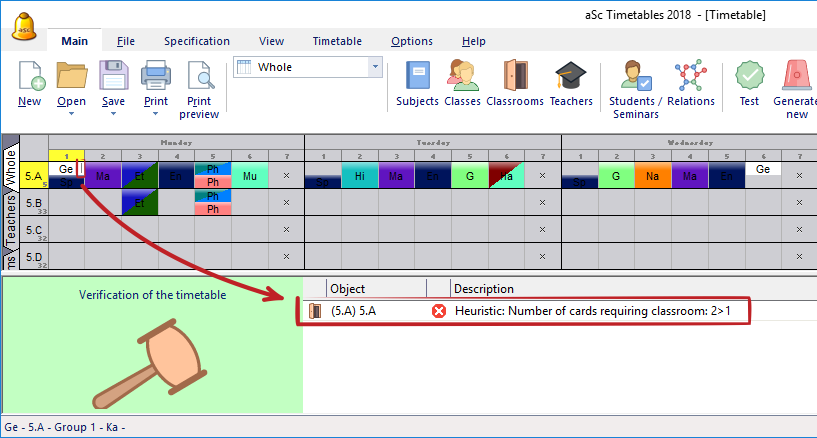This screenshot has height=438, width=817.
Task: Click the Print preview icon
Action: tap(199, 77)
